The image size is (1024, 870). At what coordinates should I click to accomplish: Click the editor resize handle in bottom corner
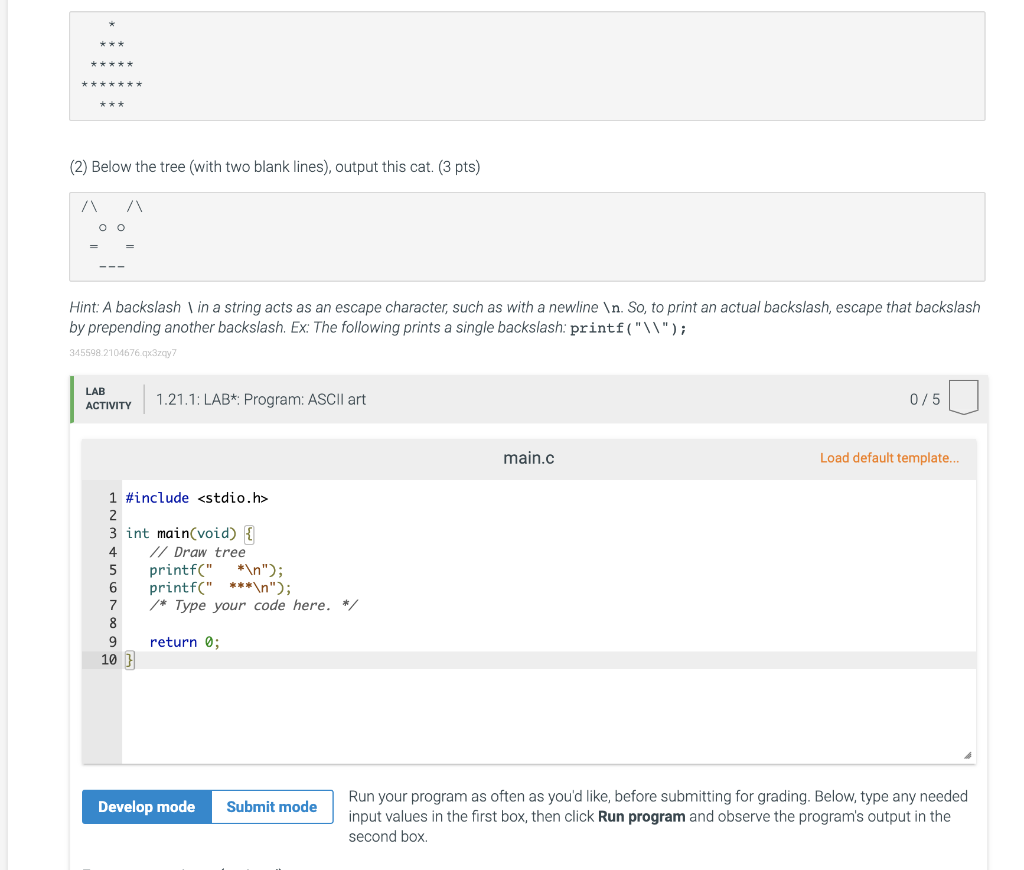(x=967, y=756)
